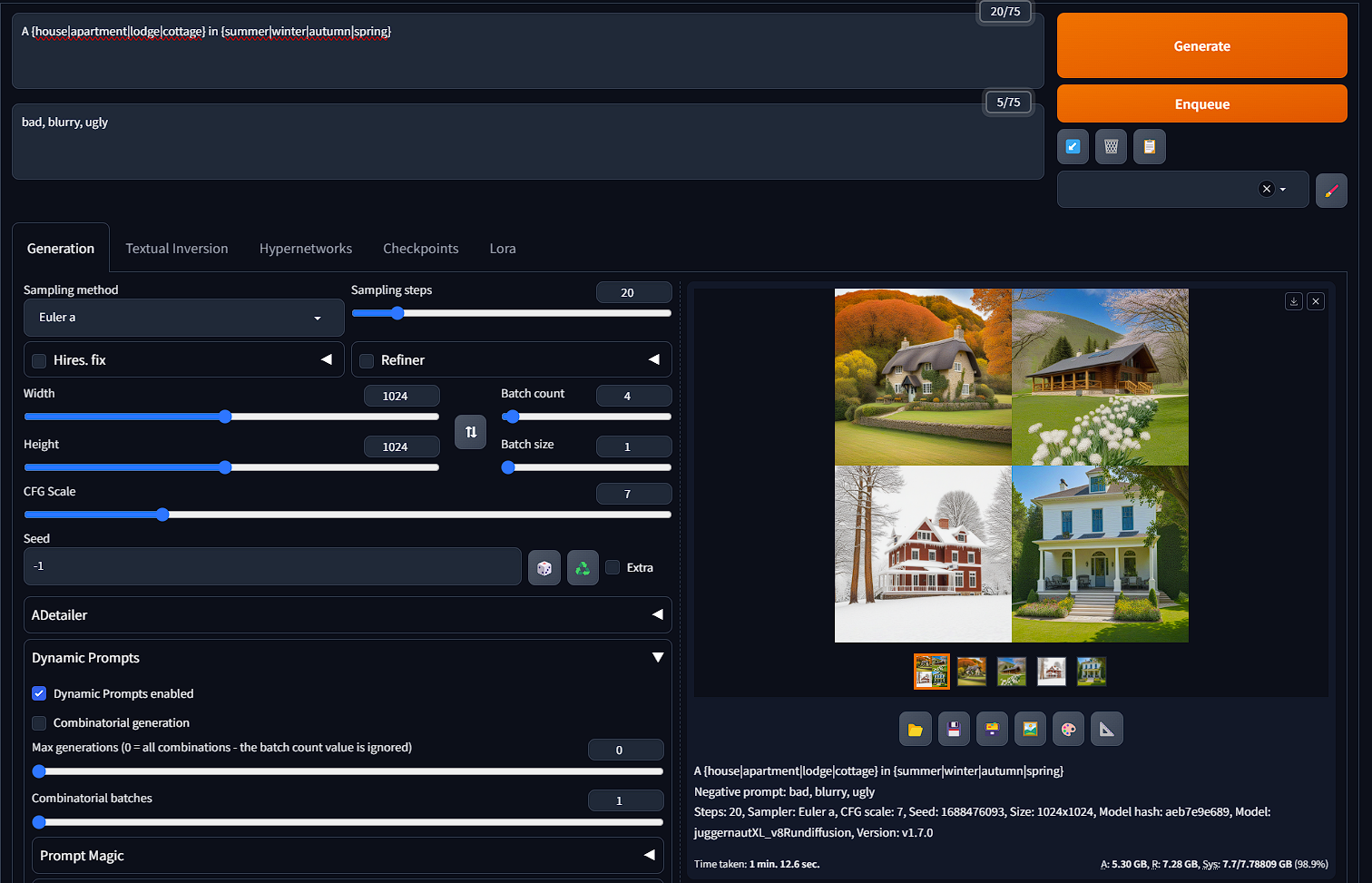Screen dimensions: 1372x883
Task: Click the dice to randomize the seed
Action: (544, 566)
